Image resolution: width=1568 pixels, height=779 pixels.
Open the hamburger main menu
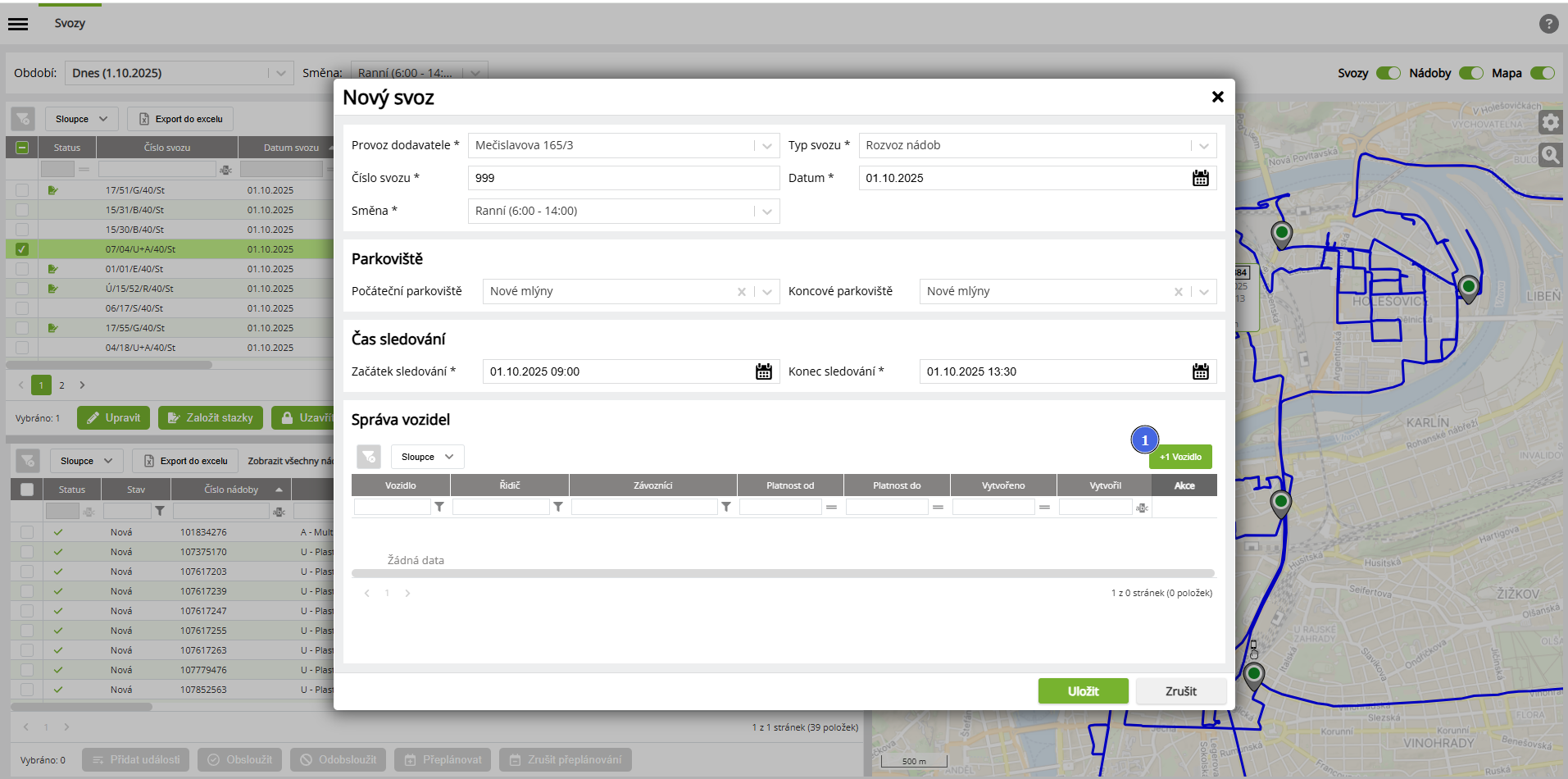coord(18,24)
